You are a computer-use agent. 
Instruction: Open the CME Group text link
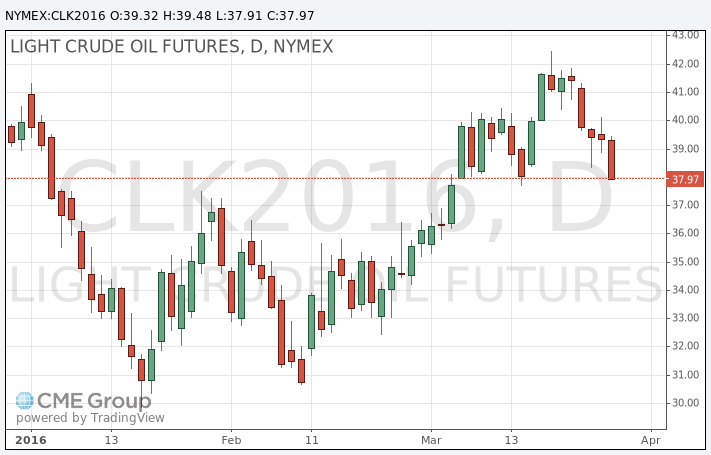click(x=94, y=401)
